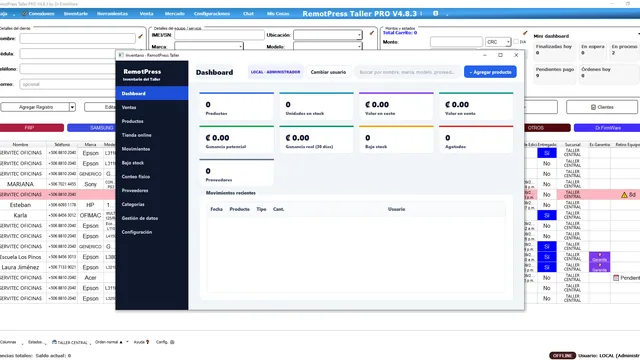Screen dimensions: 640x360
Task: Select Proveedores in inventory sidebar
Action: coord(152,191)
